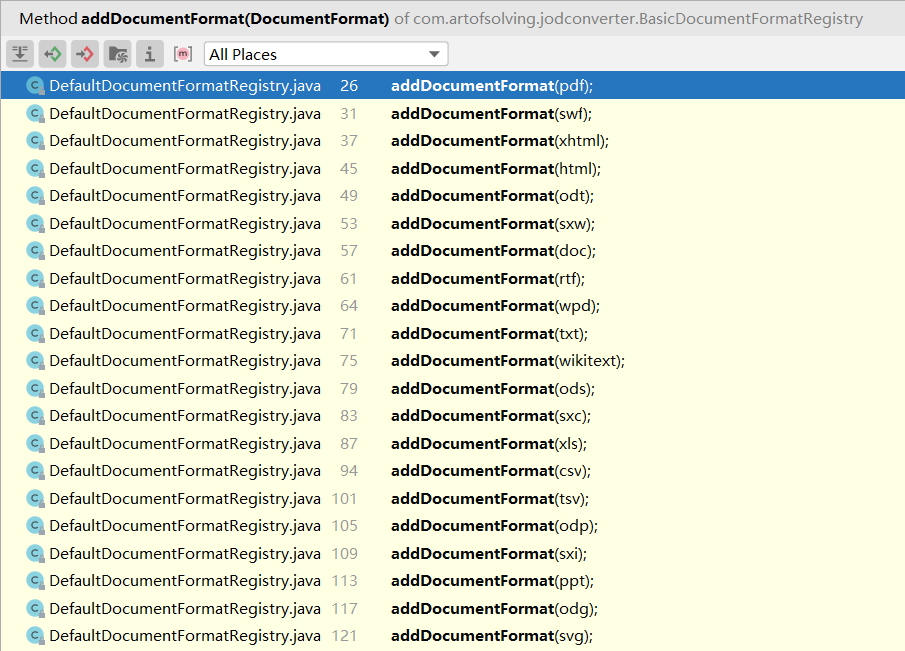Select the addDocumentFormat(xls) usage at line 87
905x651 pixels.
(489, 443)
